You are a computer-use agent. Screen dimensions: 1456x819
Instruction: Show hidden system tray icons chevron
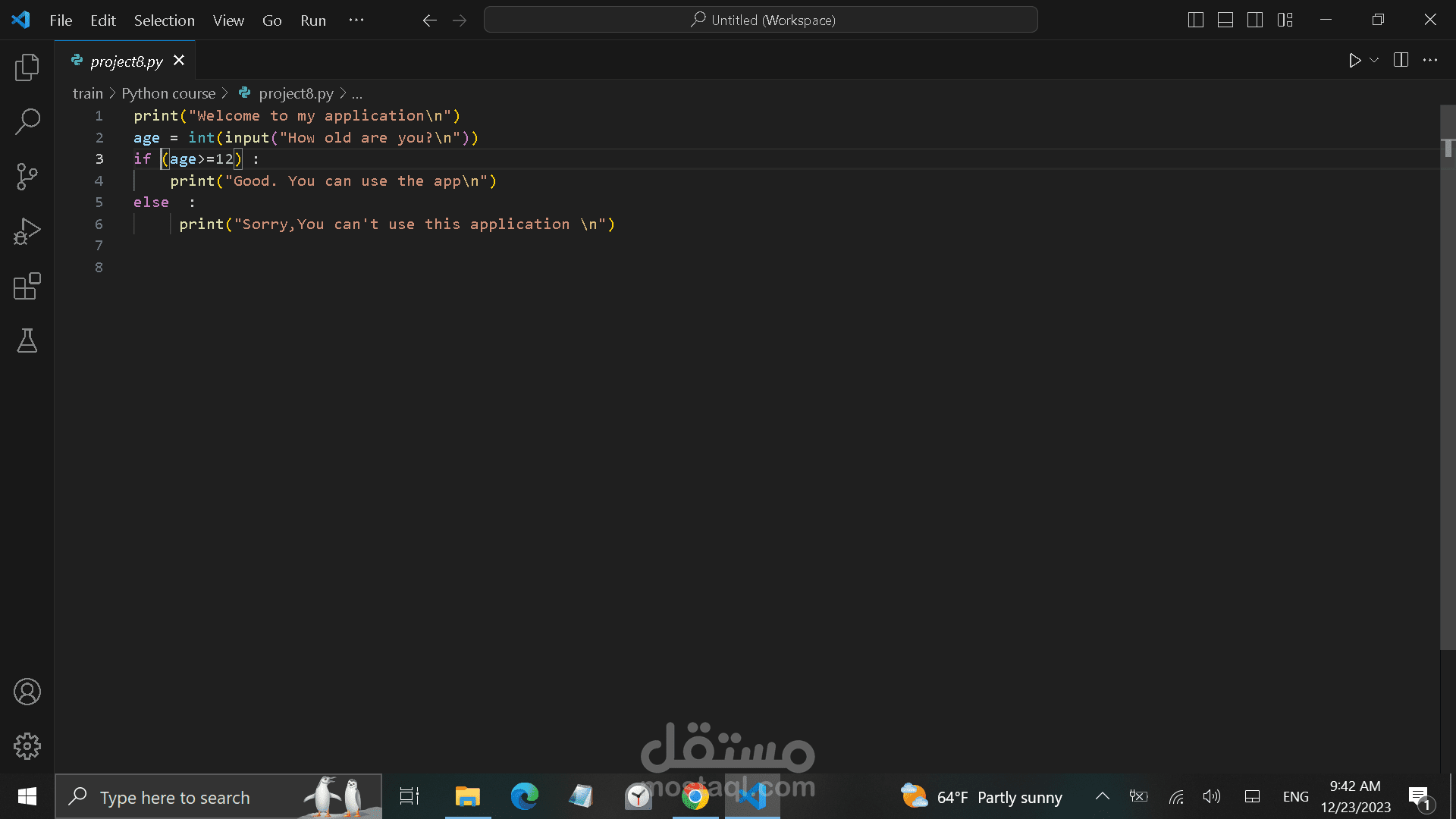1103,796
